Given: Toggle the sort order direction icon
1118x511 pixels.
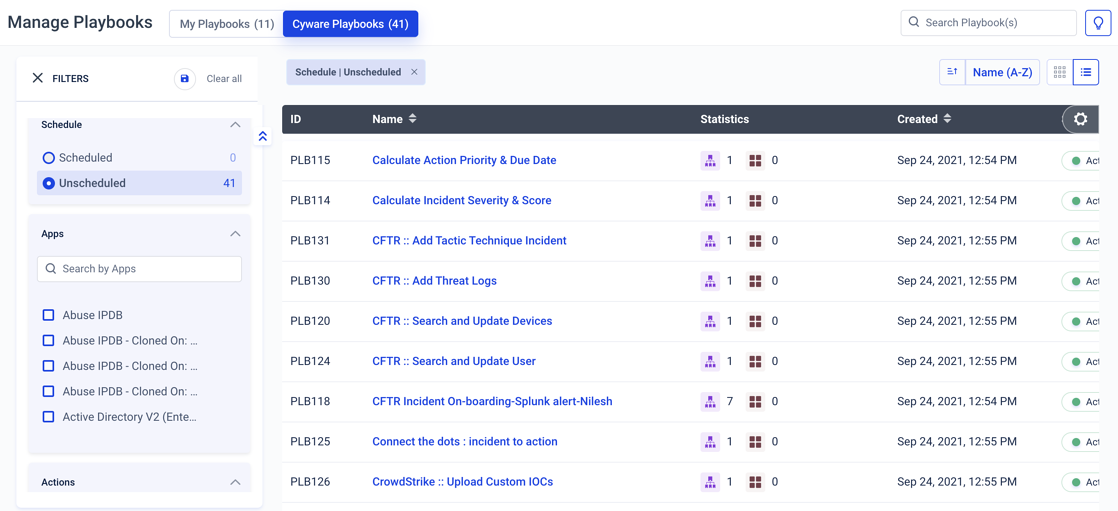Looking at the screenshot, I should click(x=952, y=72).
